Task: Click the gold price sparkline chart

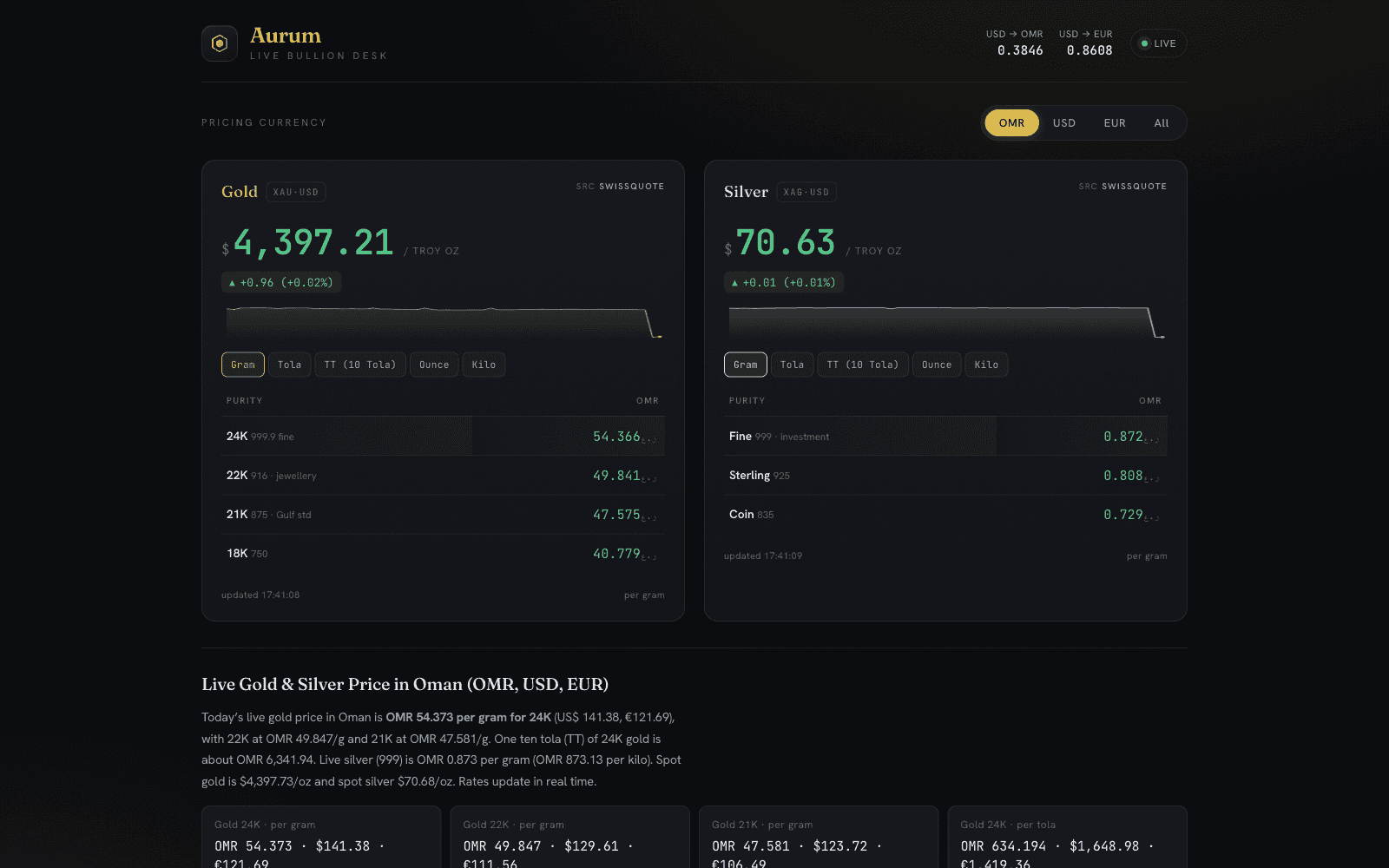Action: 443,322
